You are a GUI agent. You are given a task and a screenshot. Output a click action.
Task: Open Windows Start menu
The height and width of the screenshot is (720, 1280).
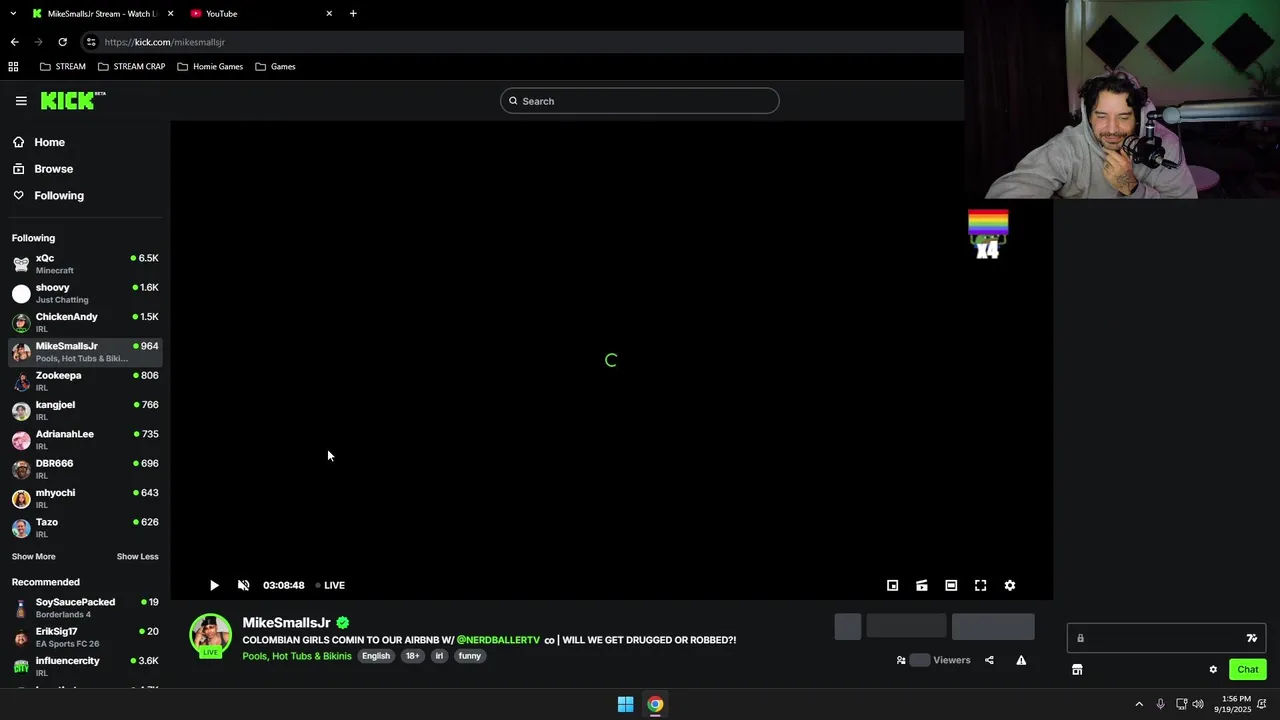tap(625, 704)
